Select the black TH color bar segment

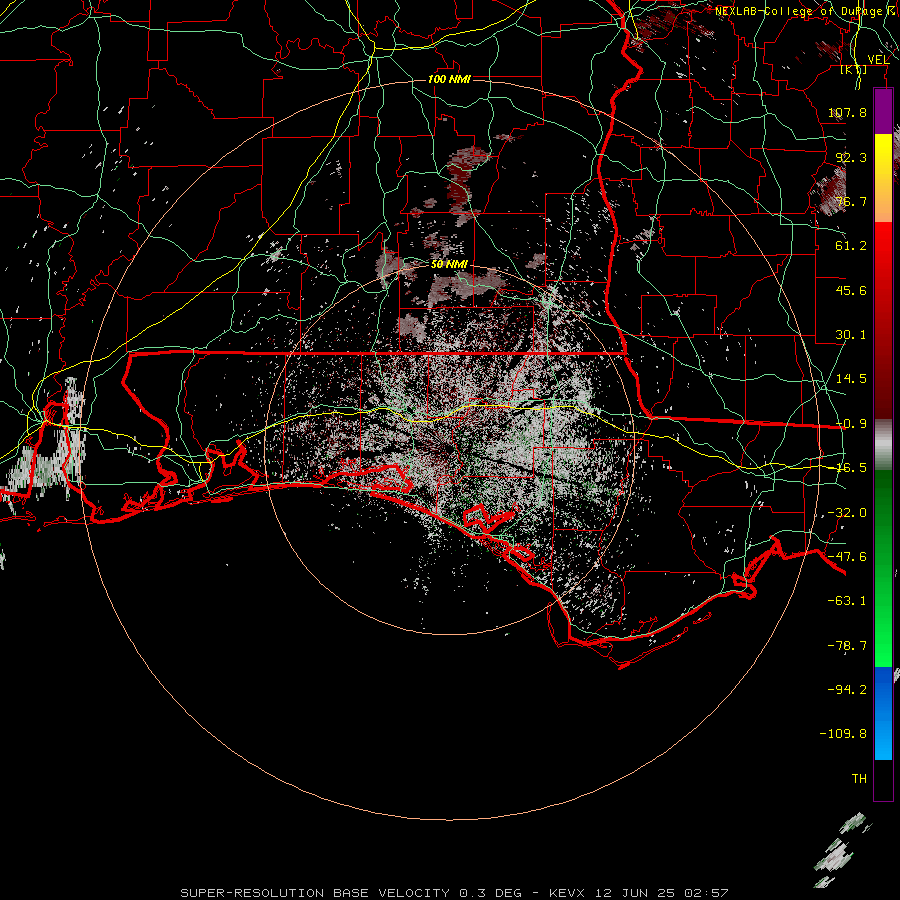click(x=883, y=780)
